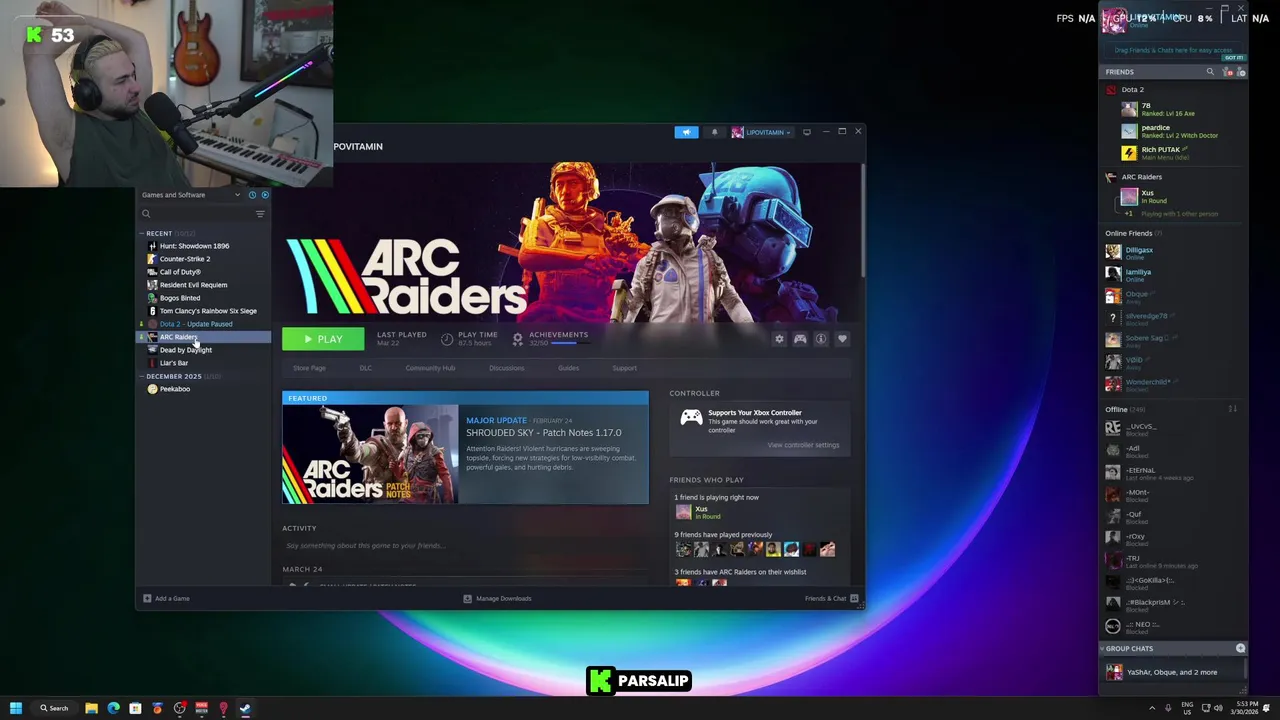Select Hunt: Showdown 1896 in library

click(x=194, y=246)
